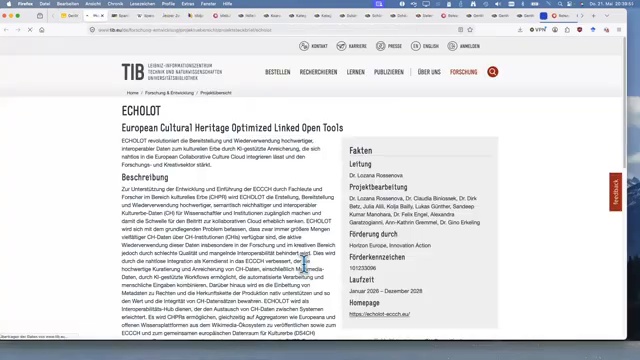
Task: Click the Projektübersicht breadcrumb
Action: (x=216, y=93)
